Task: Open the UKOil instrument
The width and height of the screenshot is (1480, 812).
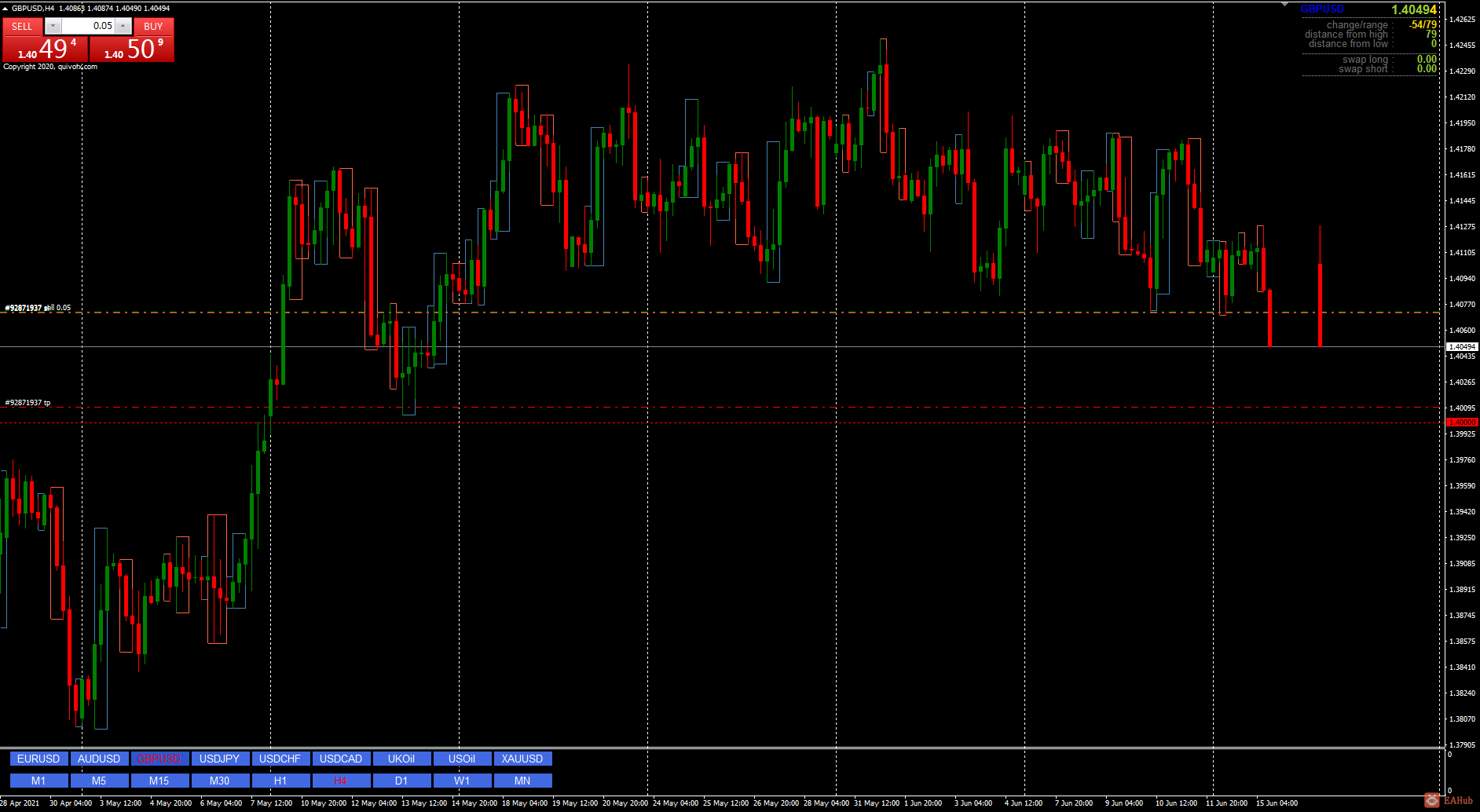Action: 401,759
